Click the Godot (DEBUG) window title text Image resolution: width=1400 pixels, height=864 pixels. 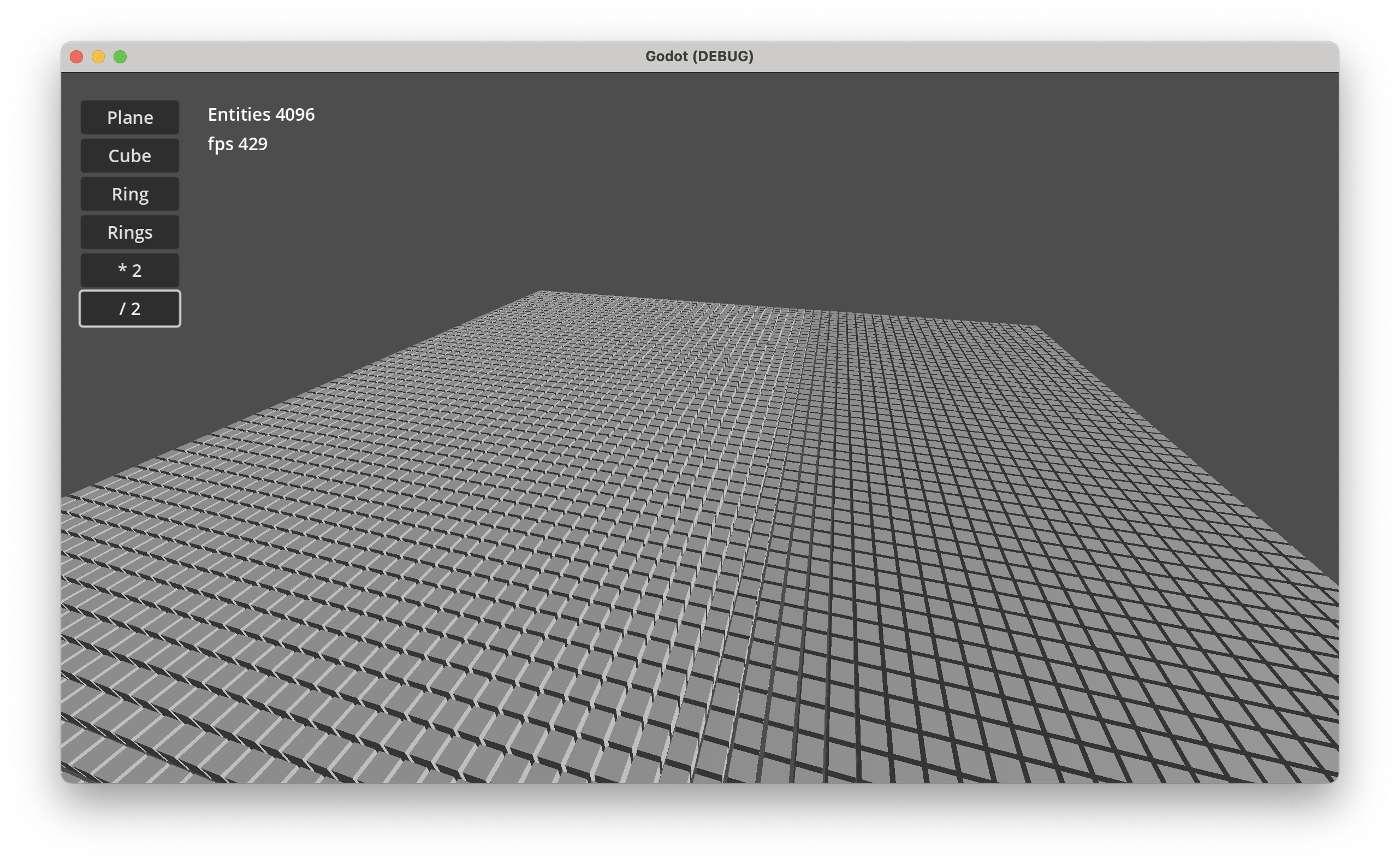pyautogui.click(x=699, y=57)
